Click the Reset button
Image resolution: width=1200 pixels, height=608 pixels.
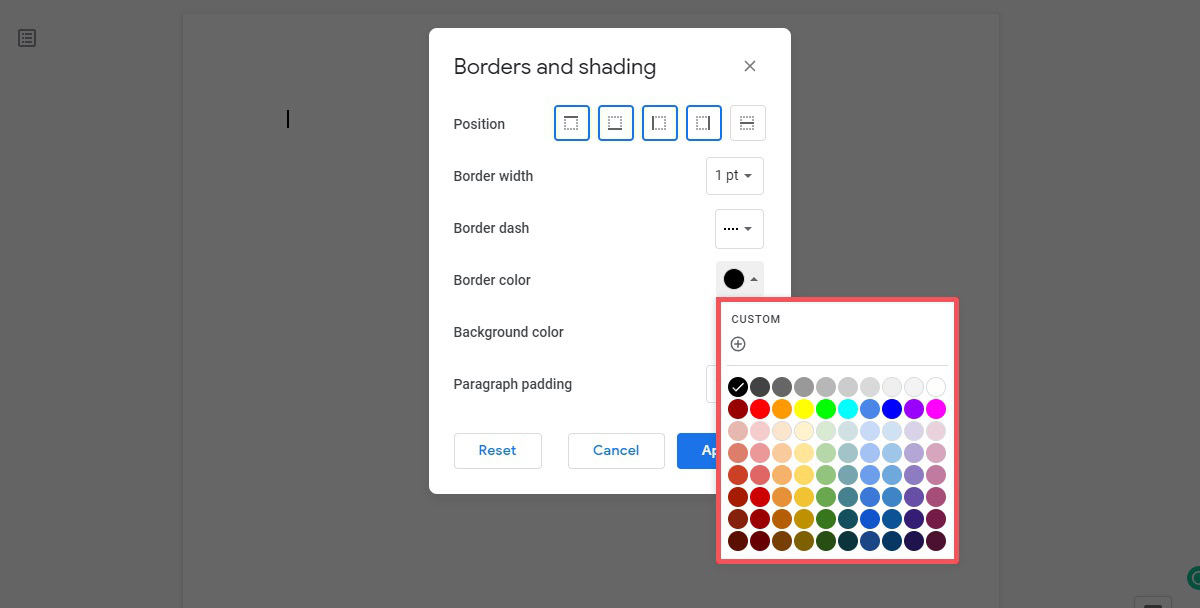497,450
